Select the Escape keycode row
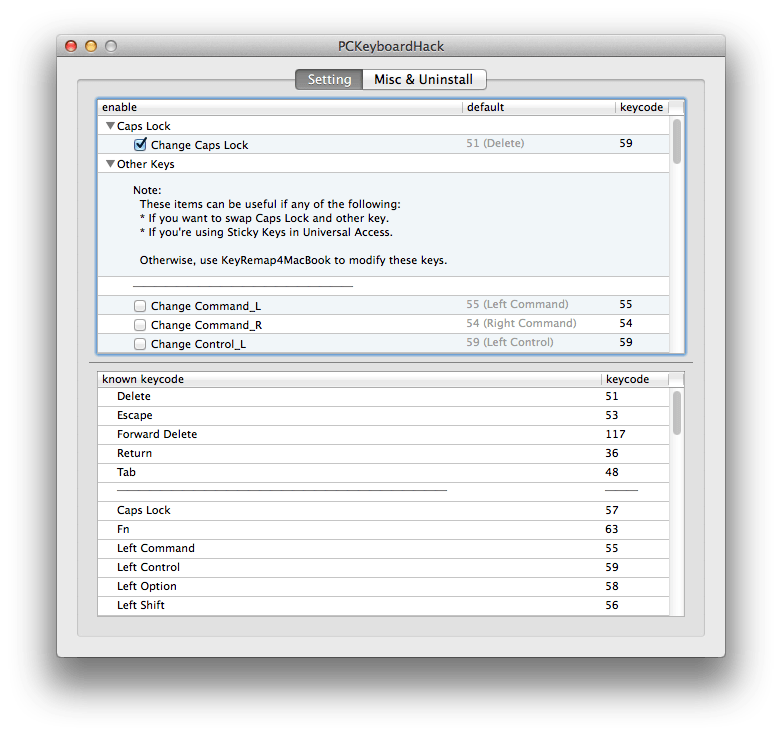The image size is (782, 736). click(135, 415)
